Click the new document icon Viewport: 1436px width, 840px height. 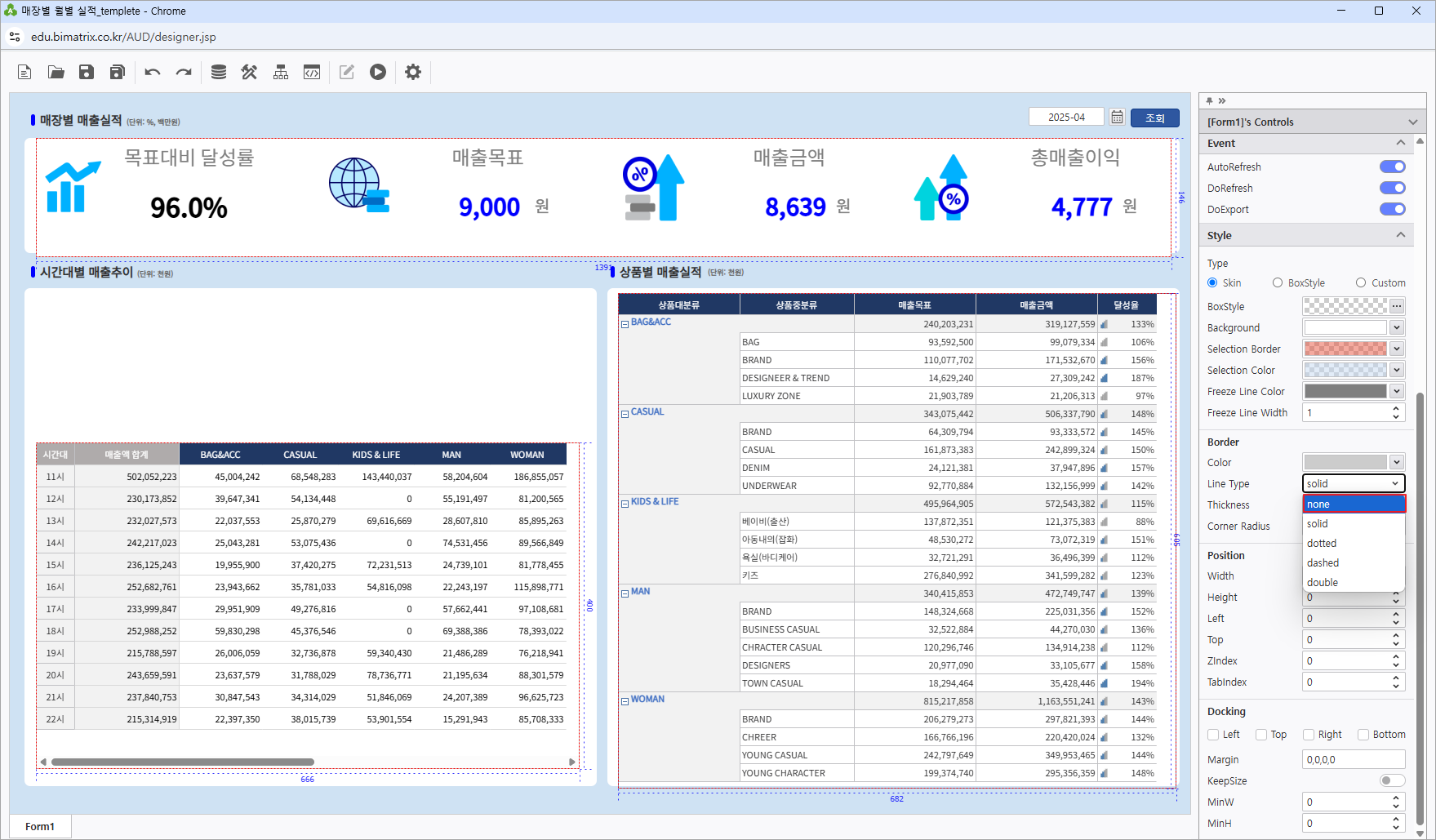24,72
